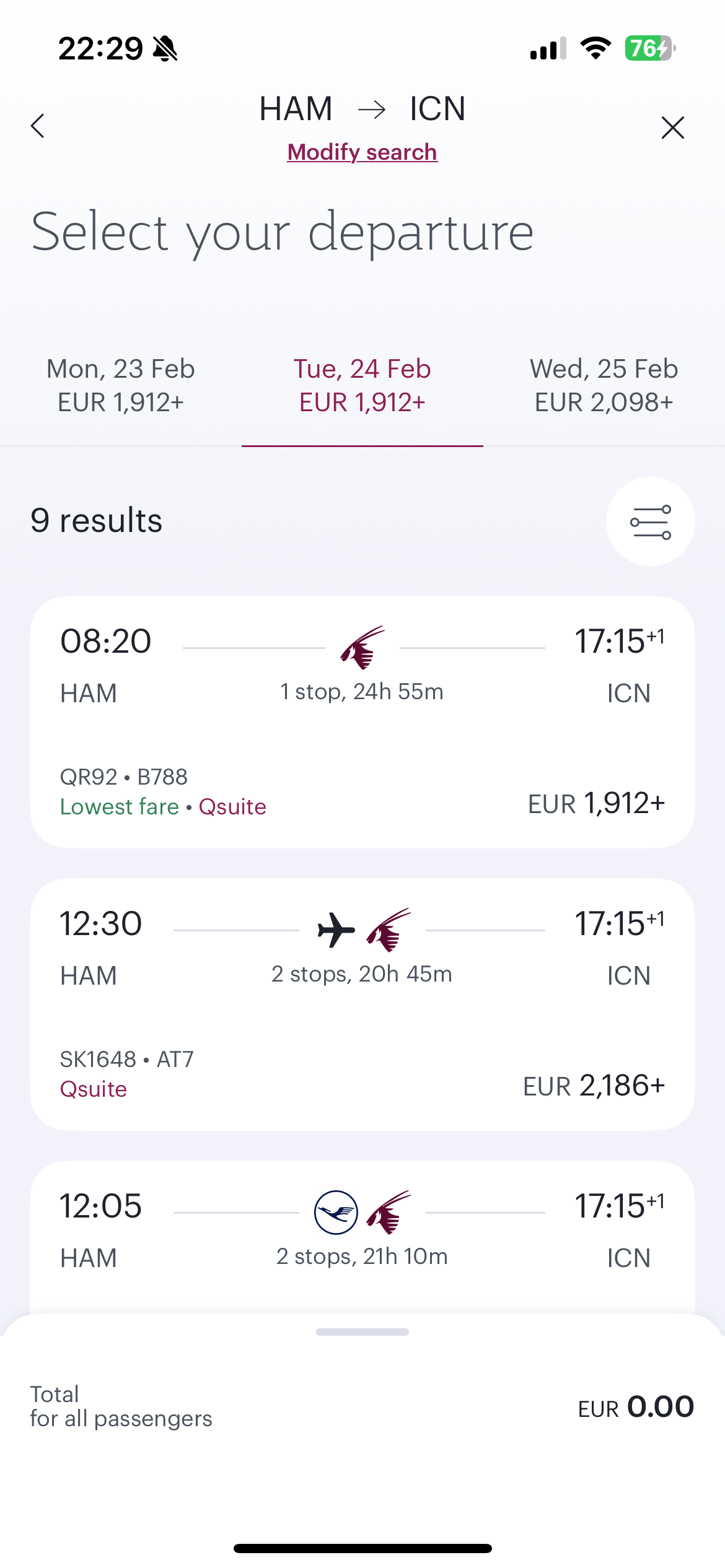Tap the Lufthansa logo on the 12:05 flight
This screenshot has height=1568, width=725.
click(x=336, y=1213)
